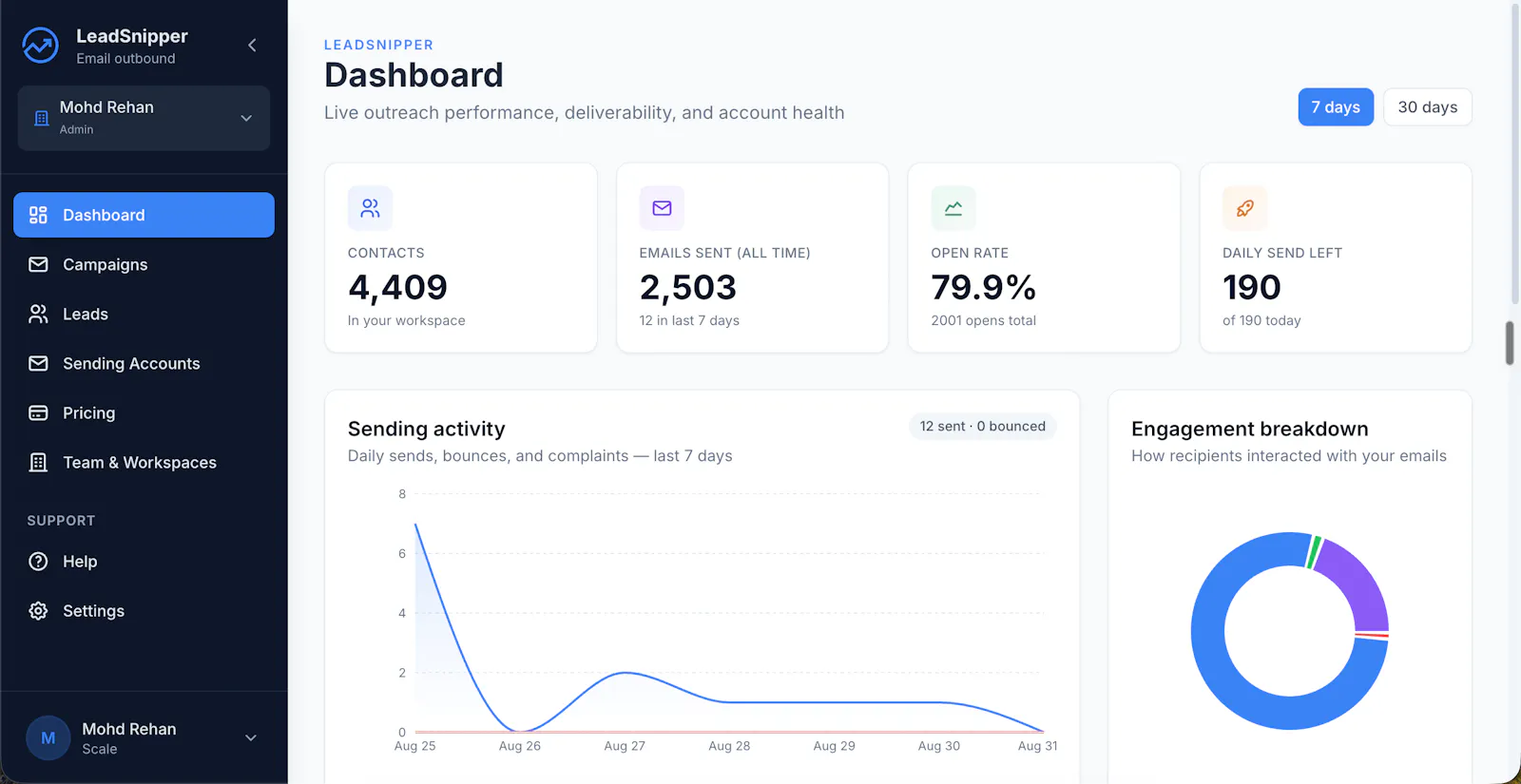Open the Leads section
The image size is (1521, 784).
144,314
